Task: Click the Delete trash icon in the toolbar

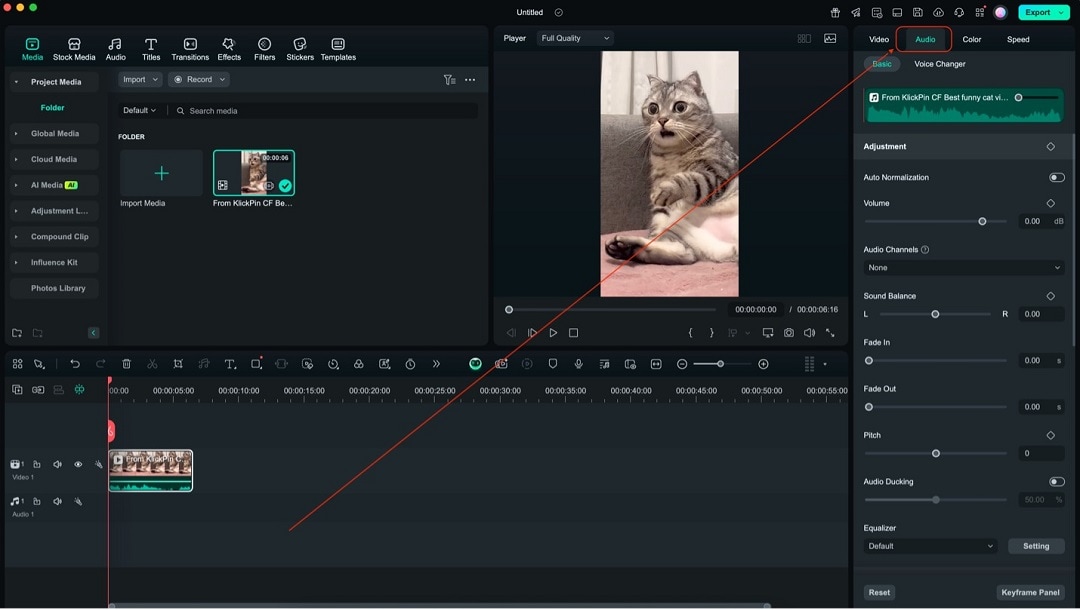Action: (126, 364)
